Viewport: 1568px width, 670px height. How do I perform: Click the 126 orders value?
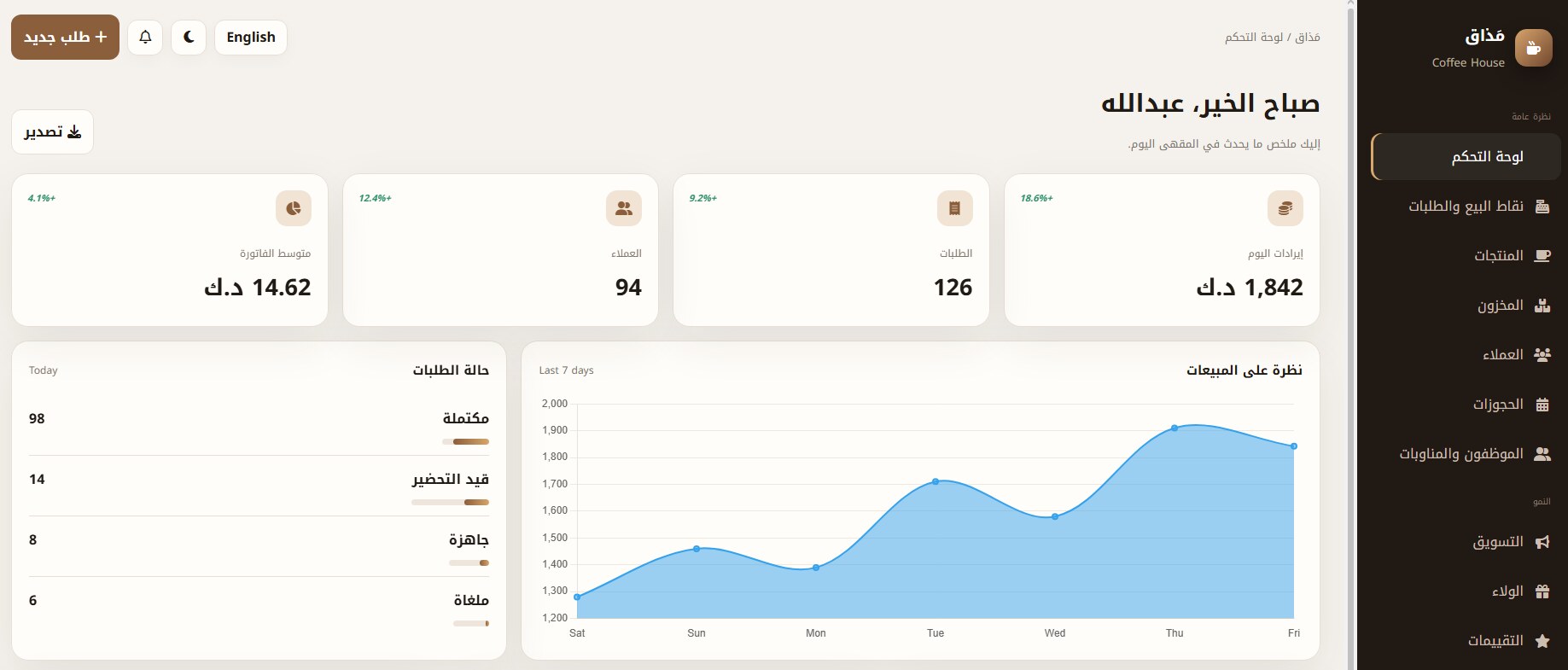953,288
